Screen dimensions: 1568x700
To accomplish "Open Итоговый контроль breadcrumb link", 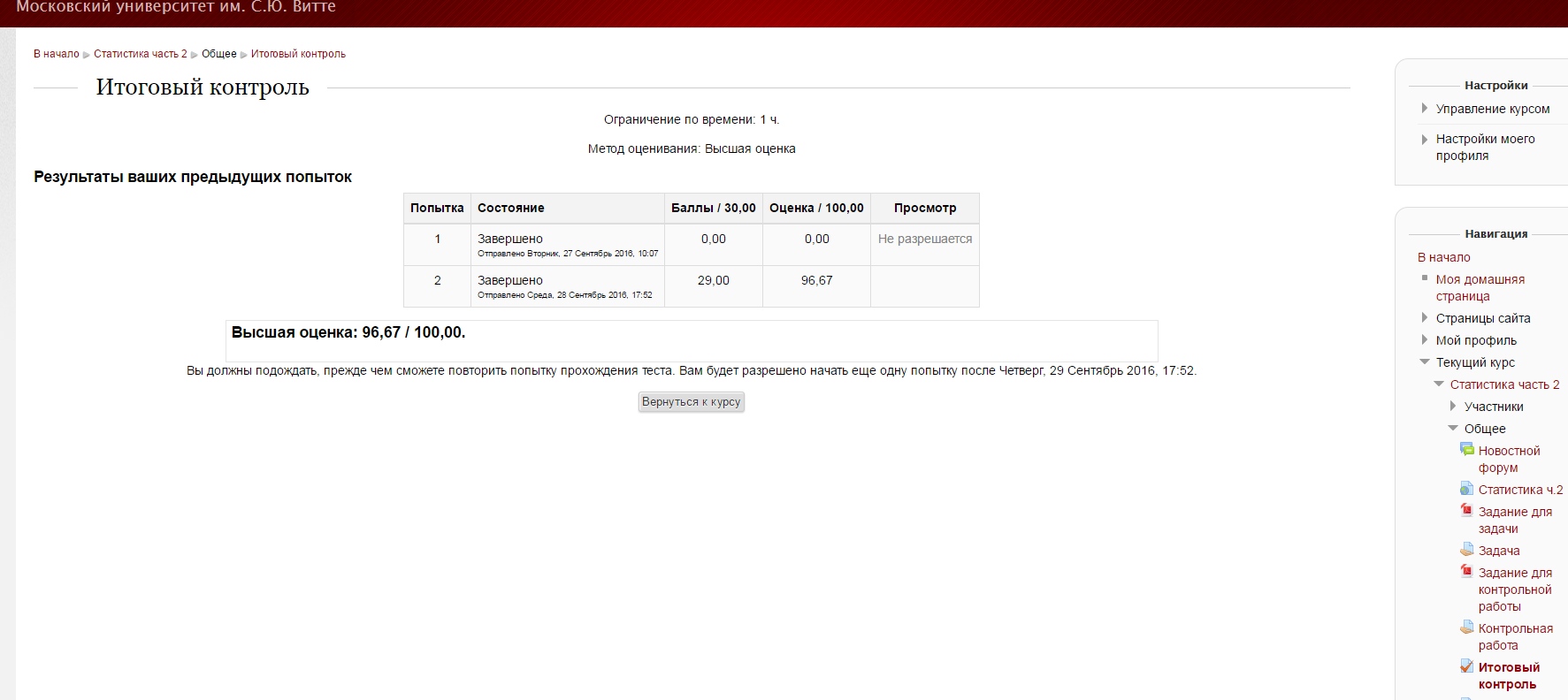I will pyautogui.click(x=298, y=54).
